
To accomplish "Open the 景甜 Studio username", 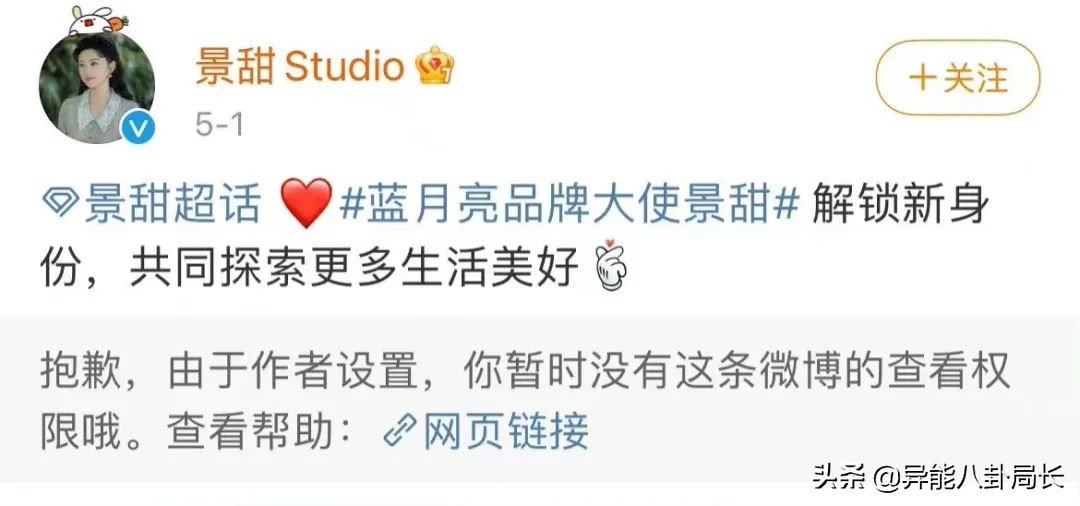I will pos(300,67).
